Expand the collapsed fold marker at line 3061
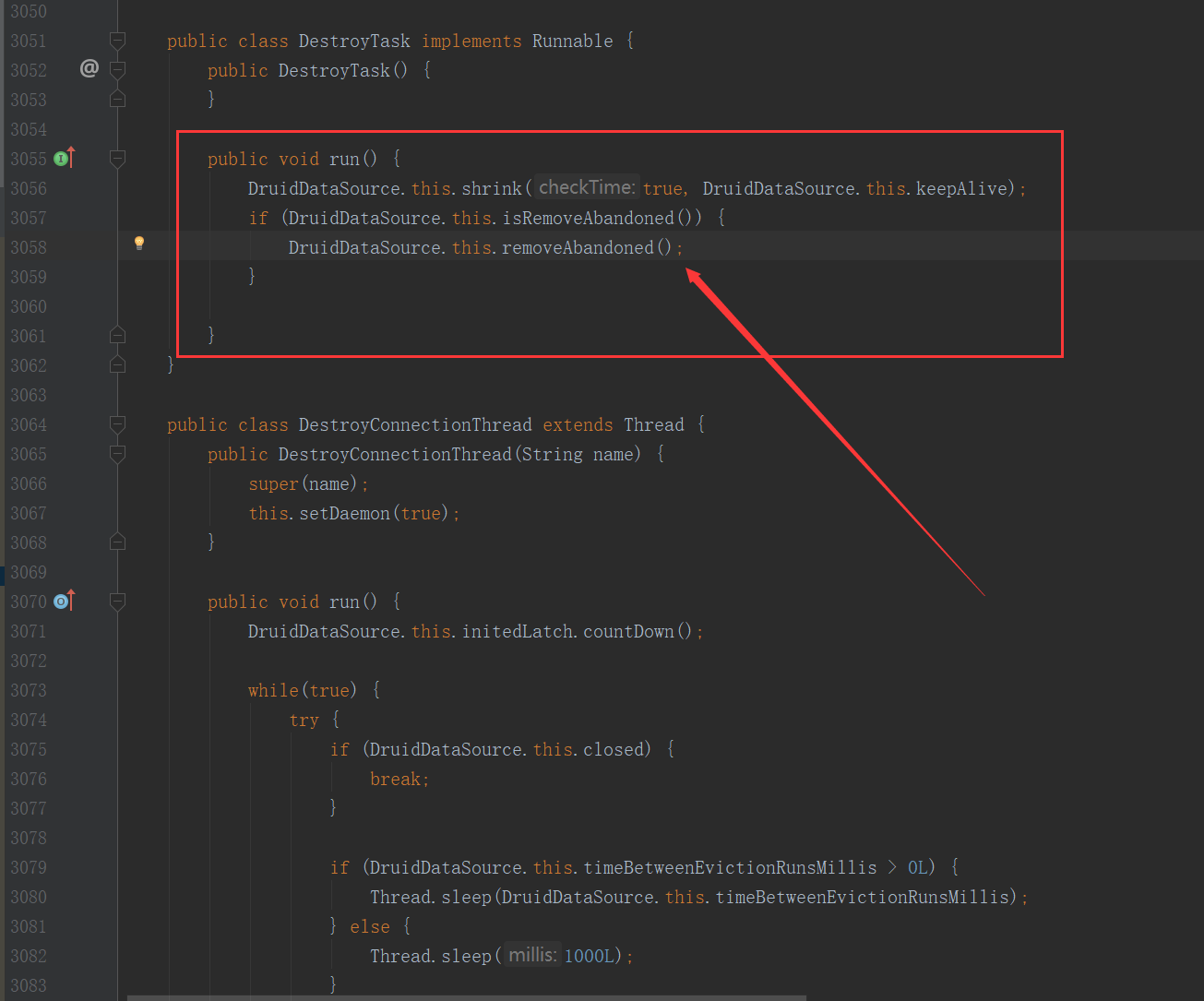 (116, 335)
